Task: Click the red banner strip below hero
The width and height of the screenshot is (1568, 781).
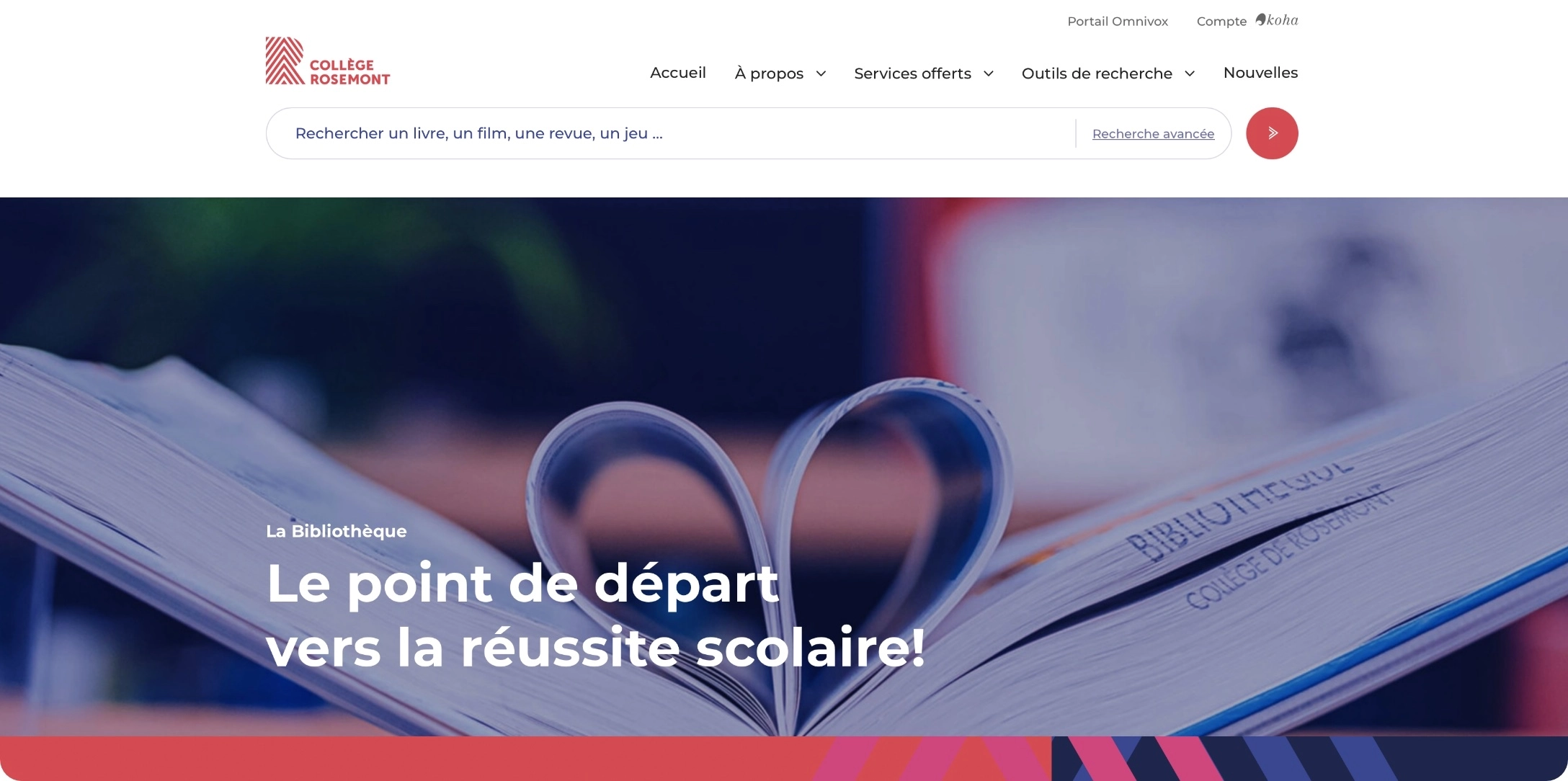Action: [404, 759]
